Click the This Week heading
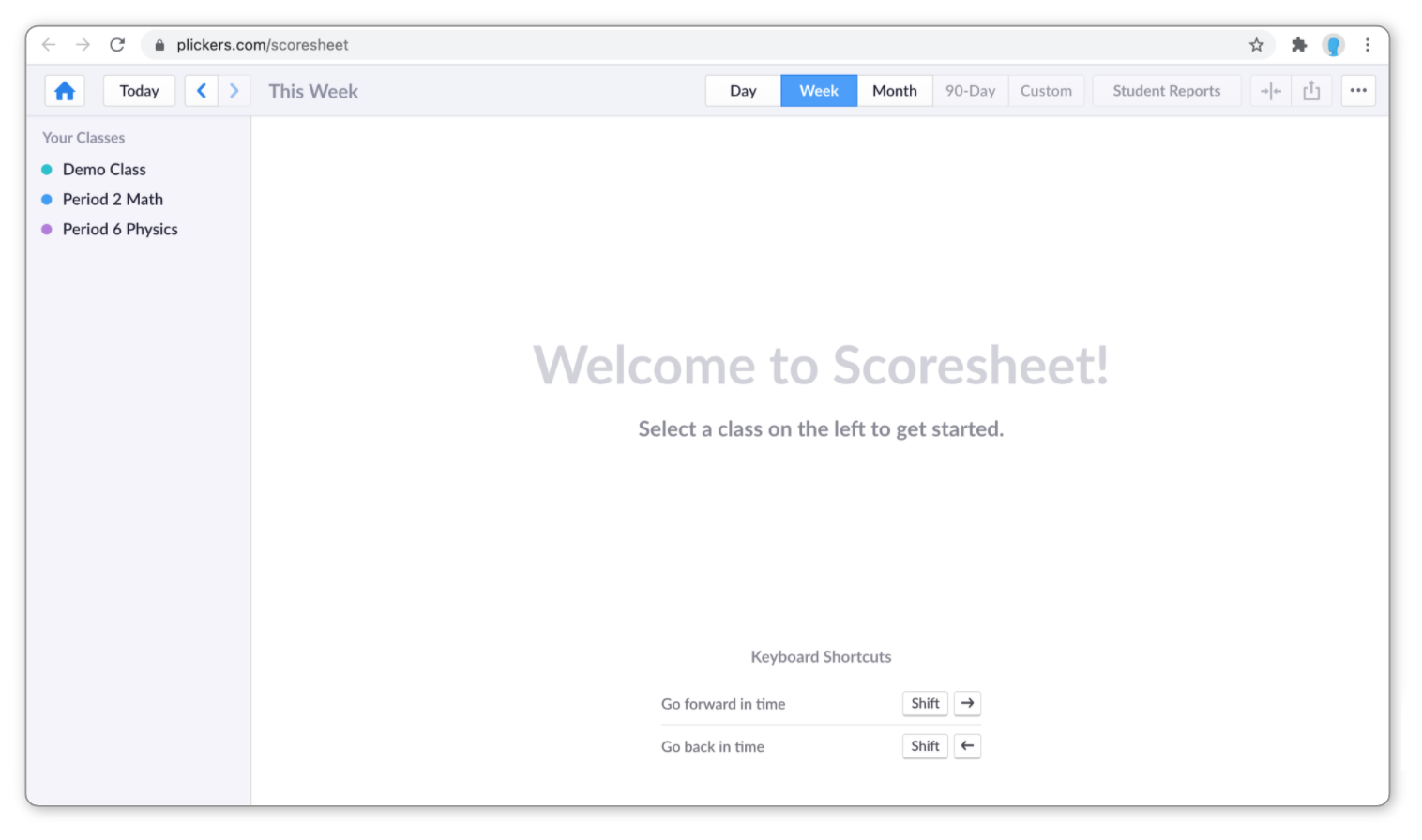Viewport: 1422px width, 840px height. 313,91
